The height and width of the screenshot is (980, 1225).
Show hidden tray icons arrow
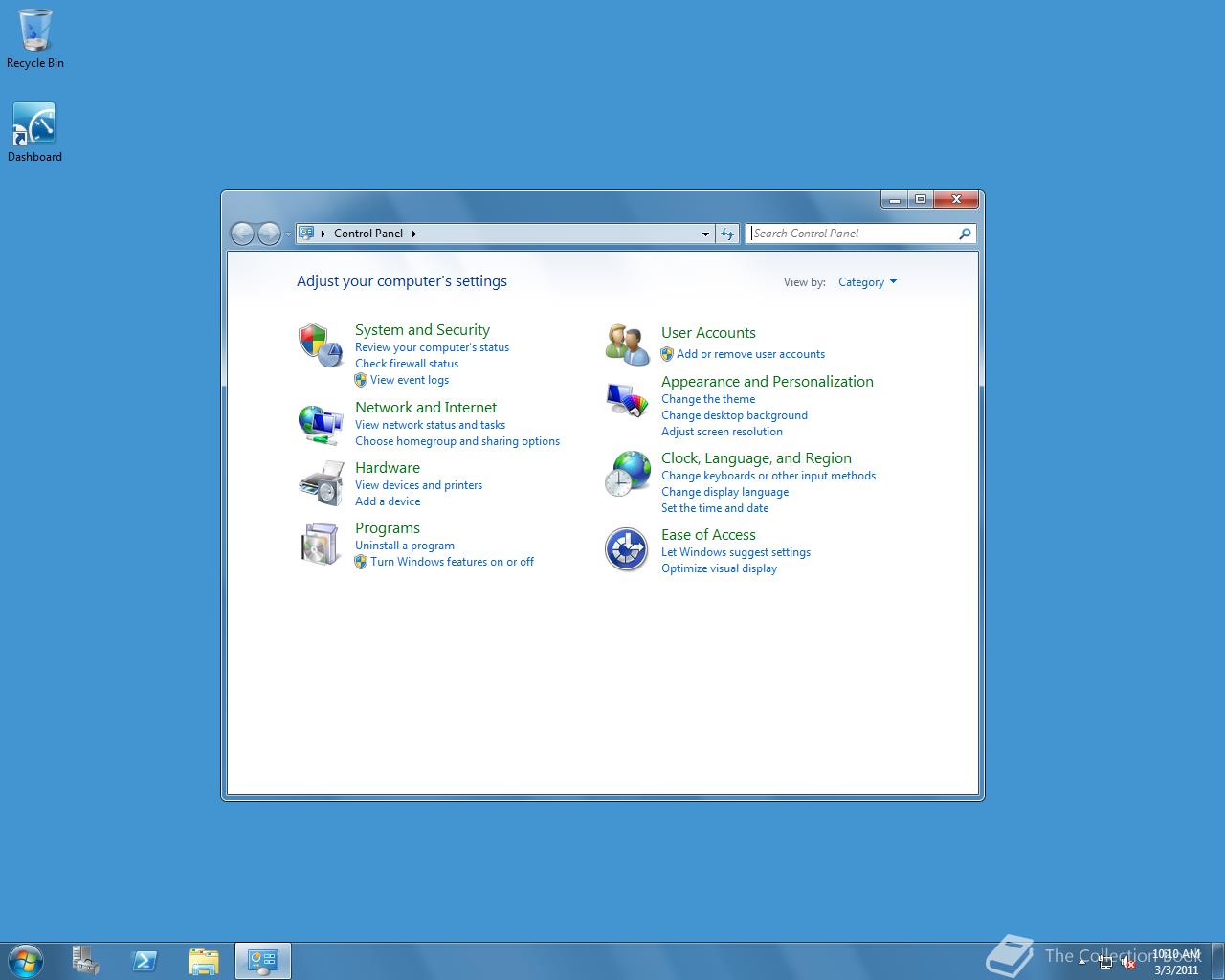(1082, 961)
